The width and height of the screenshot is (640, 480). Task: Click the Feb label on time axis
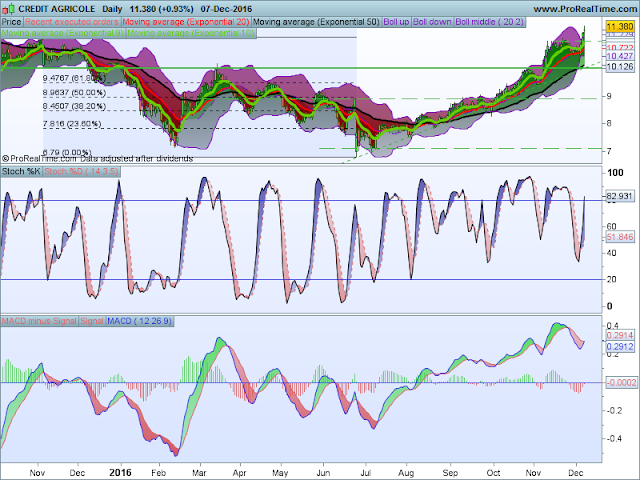tap(158, 473)
